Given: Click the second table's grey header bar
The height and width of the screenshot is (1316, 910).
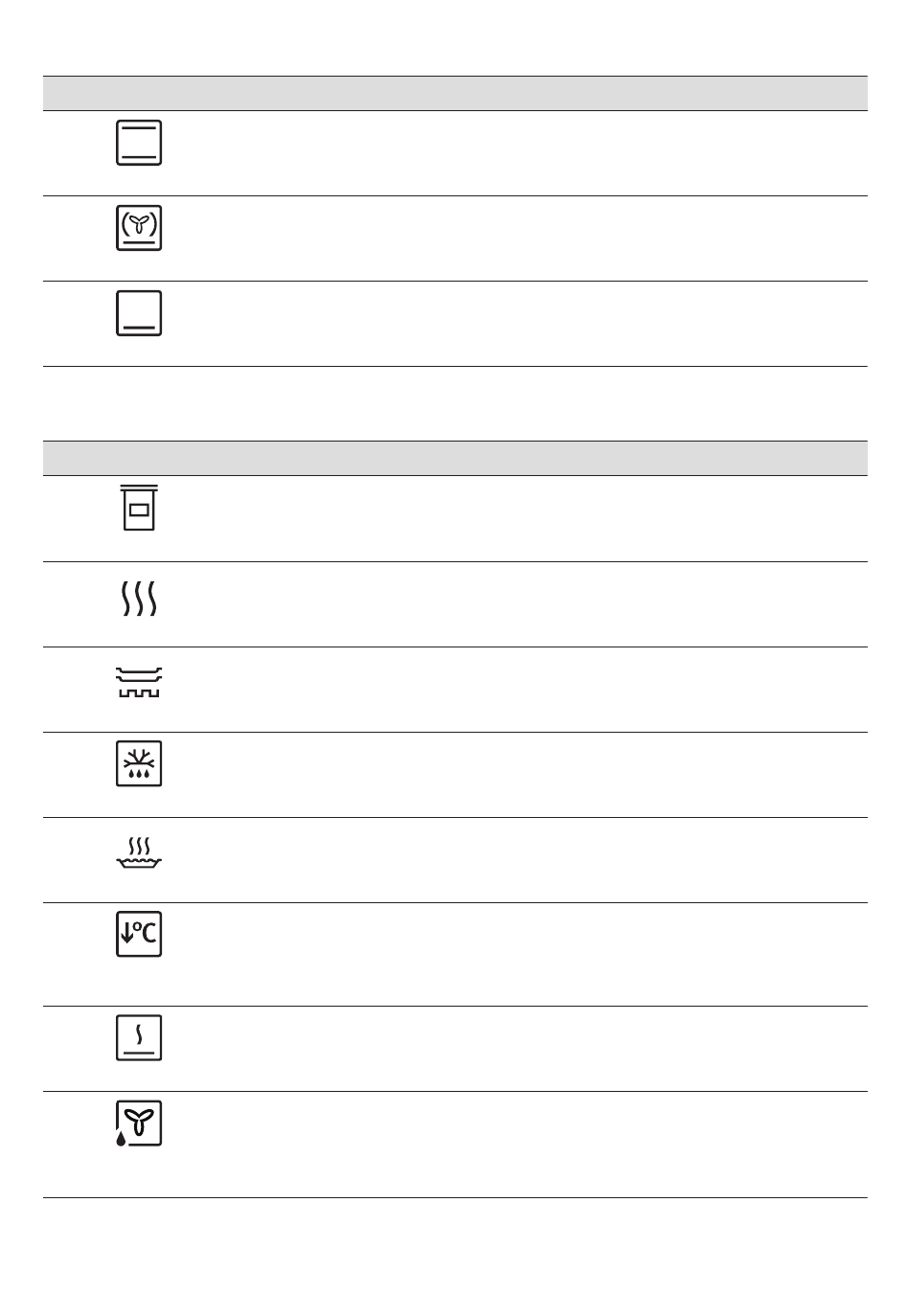Looking at the screenshot, I should [455, 459].
